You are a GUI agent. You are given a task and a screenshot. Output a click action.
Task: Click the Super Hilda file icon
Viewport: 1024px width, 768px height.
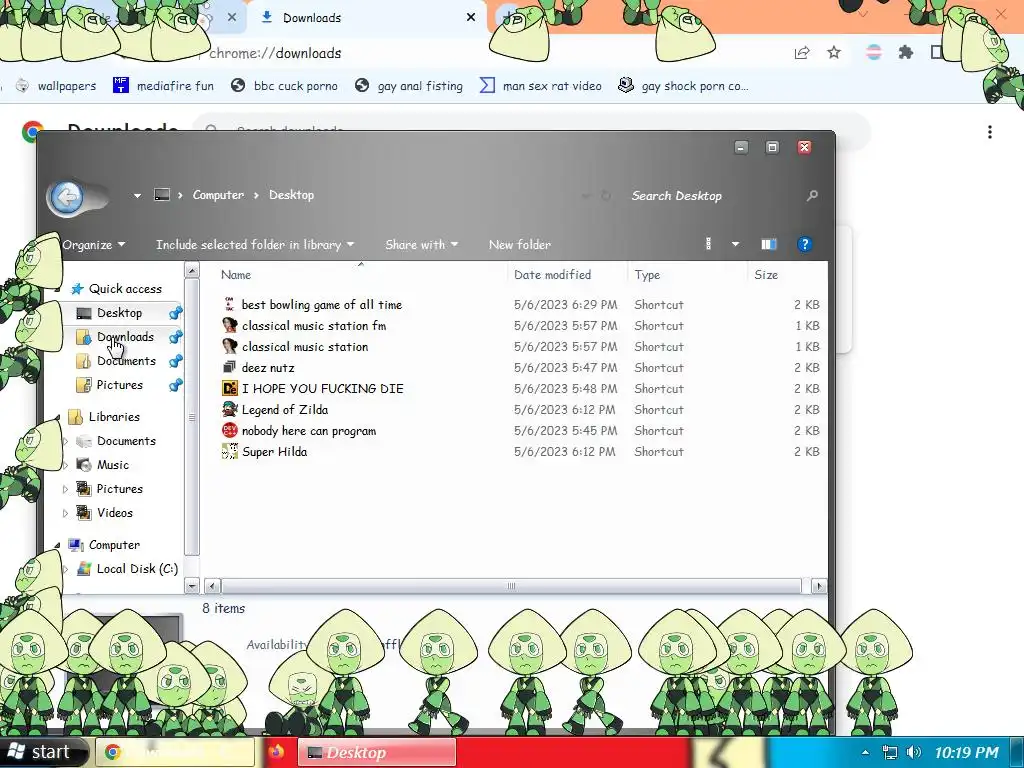(x=230, y=452)
